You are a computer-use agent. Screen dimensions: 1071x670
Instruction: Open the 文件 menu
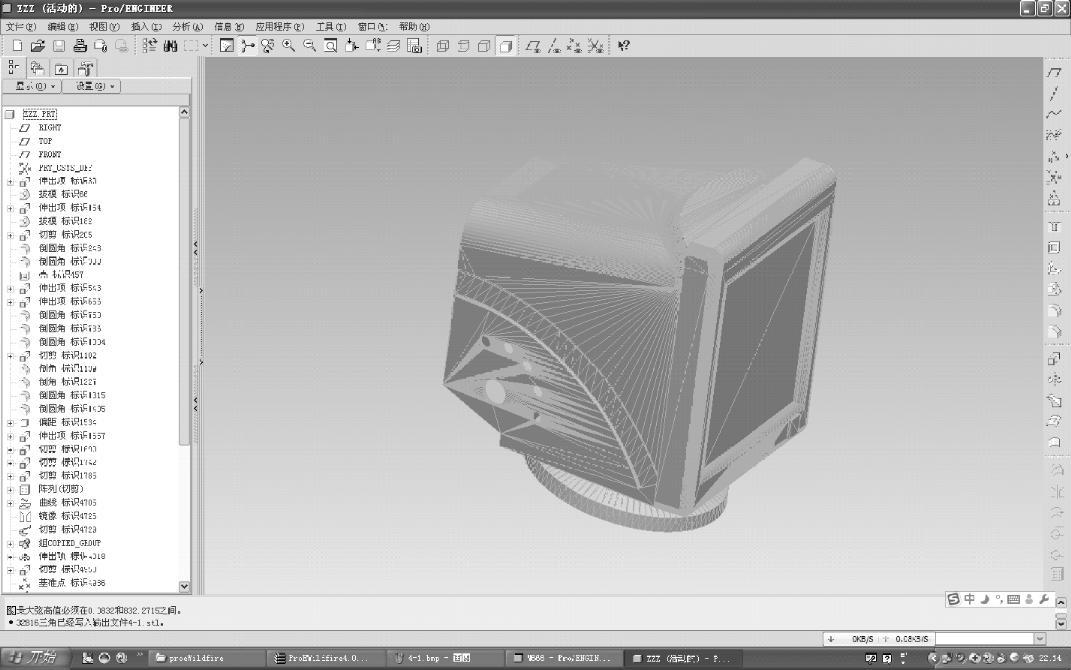pos(20,27)
